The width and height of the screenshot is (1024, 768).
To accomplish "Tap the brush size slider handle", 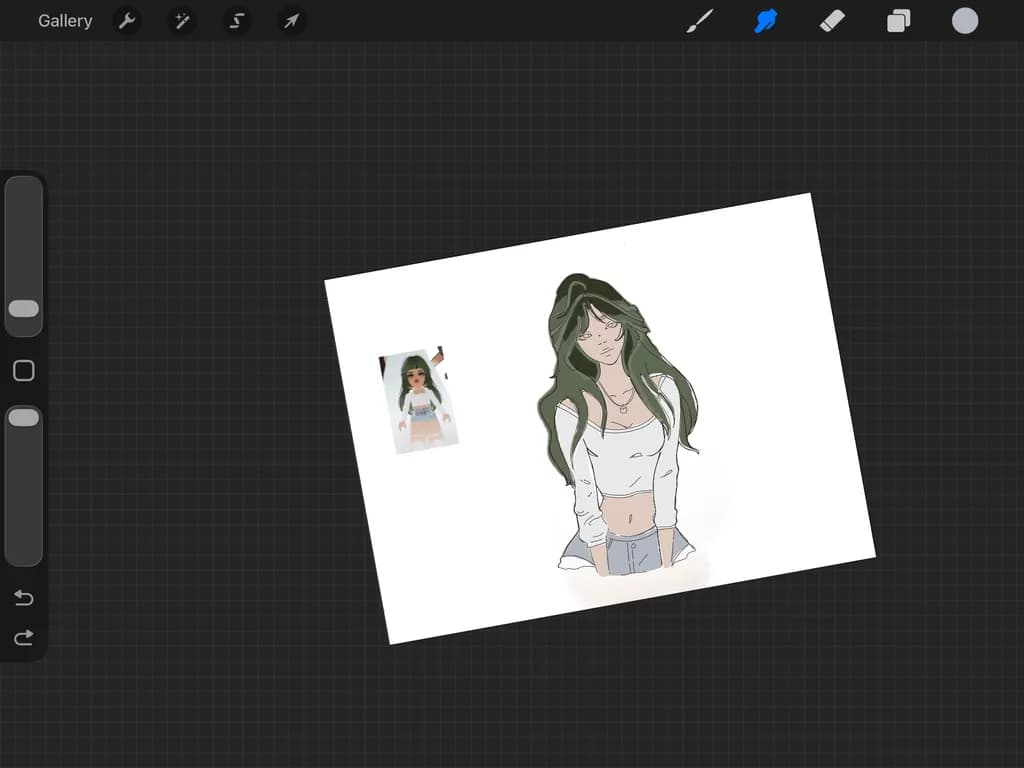I will [x=24, y=309].
